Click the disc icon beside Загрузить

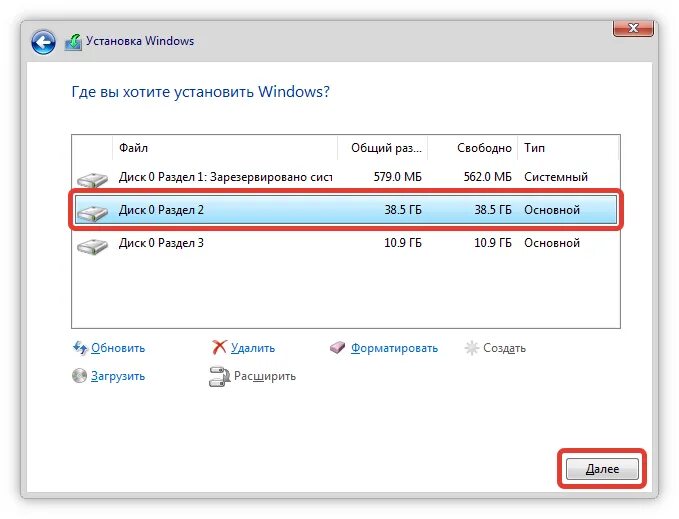[80, 376]
